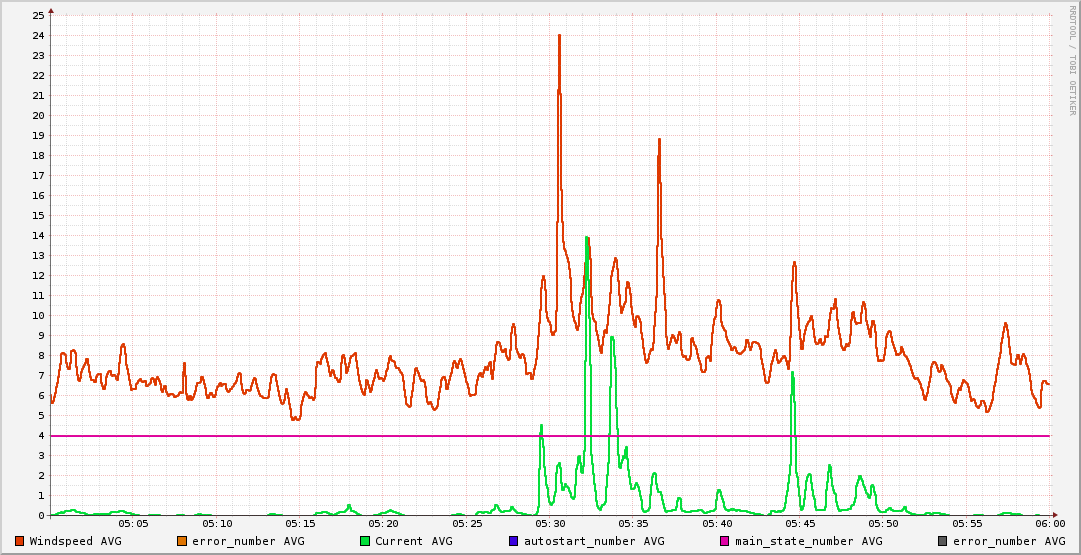Click the orange error_number legend swatch
This screenshot has width=1081, height=555.
tap(182, 541)
